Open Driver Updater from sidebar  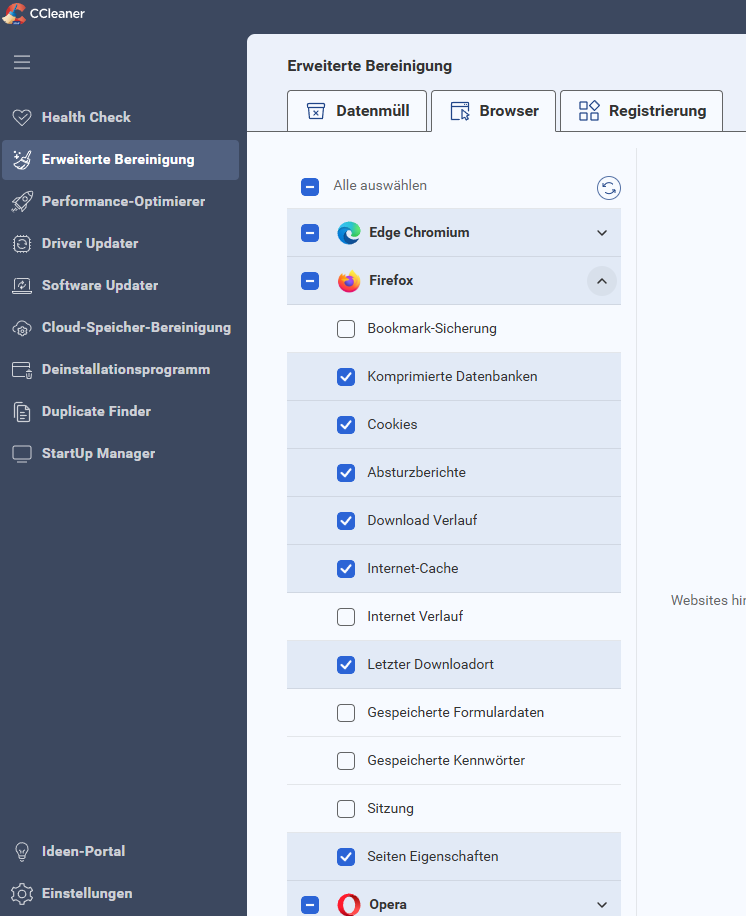(x=89, y=243)
